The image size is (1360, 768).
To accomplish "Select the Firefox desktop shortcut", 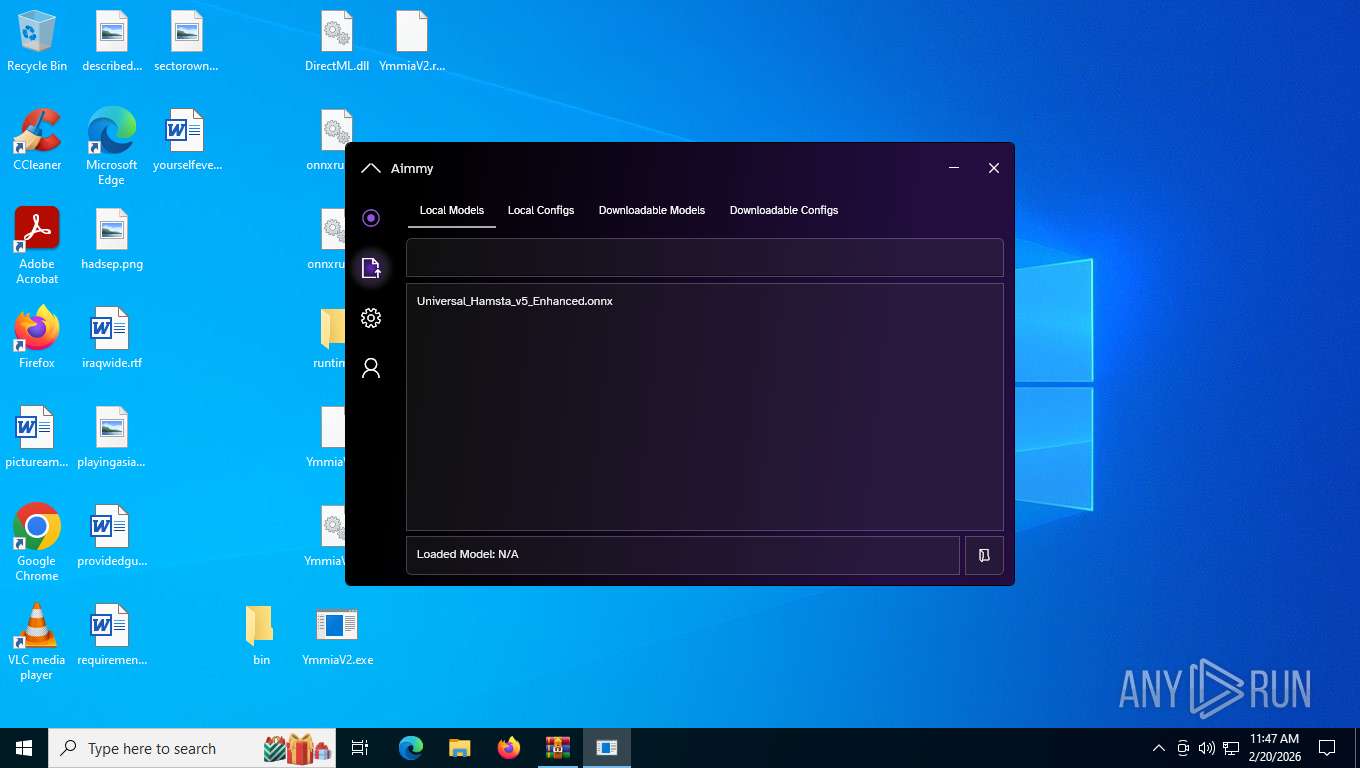I will tap(37, 337).
